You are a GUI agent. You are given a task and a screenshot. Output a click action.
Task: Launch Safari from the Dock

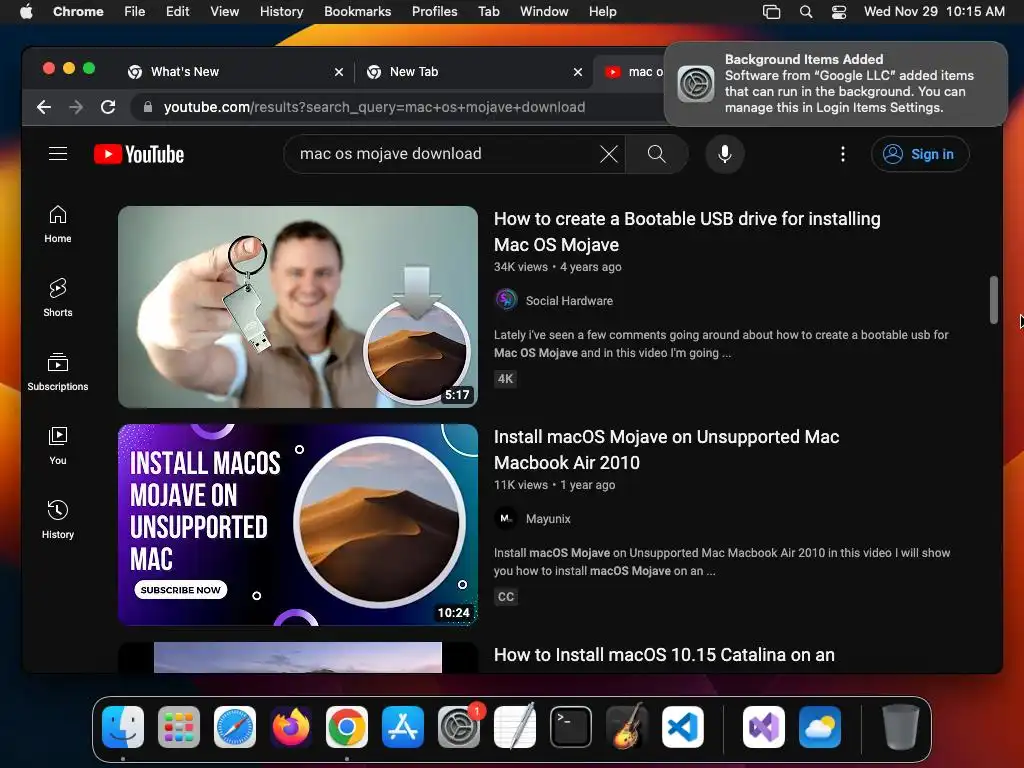tap(235, 727)
